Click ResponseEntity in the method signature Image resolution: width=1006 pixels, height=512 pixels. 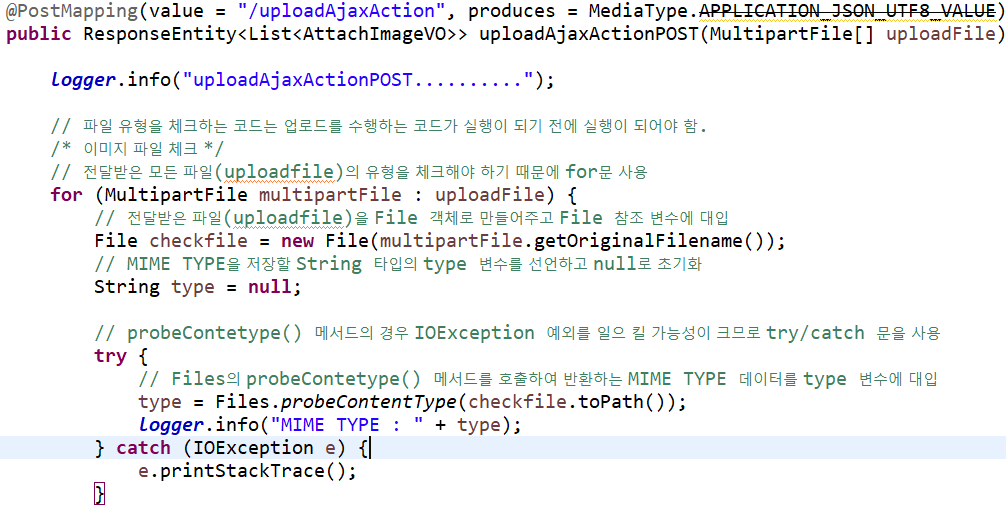160,33
